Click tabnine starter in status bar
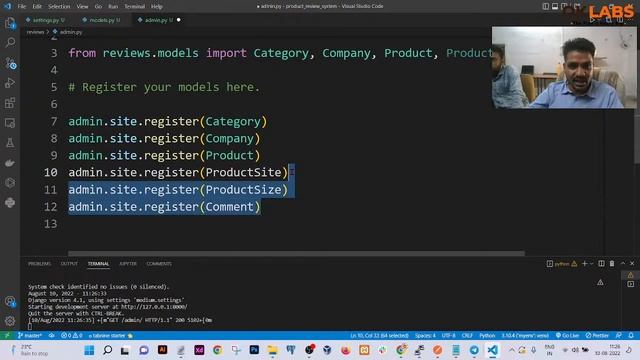The image size is (640, 360). [110, 336]
